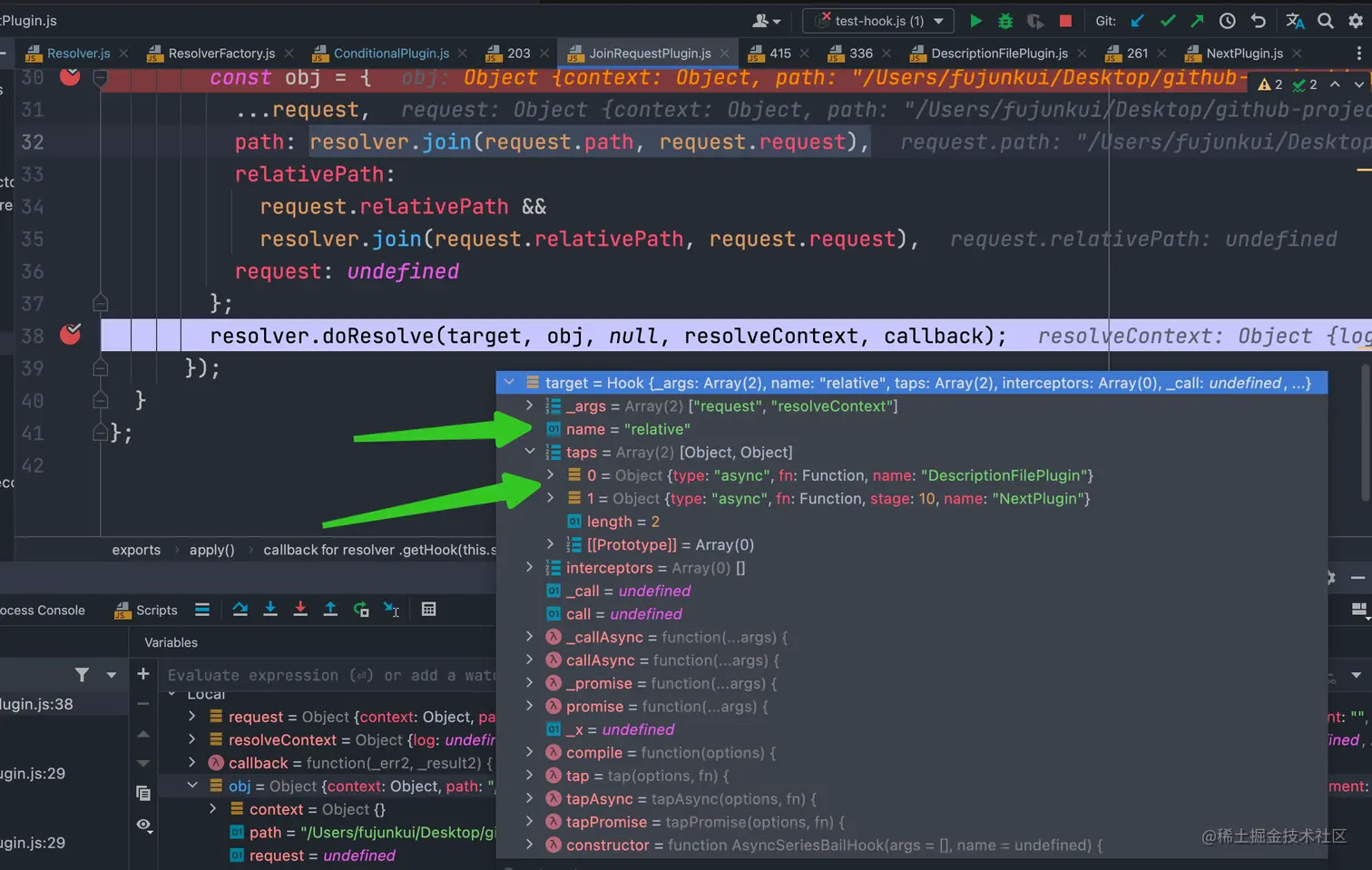Click the exports breadcrumb item

click(136, 550)
